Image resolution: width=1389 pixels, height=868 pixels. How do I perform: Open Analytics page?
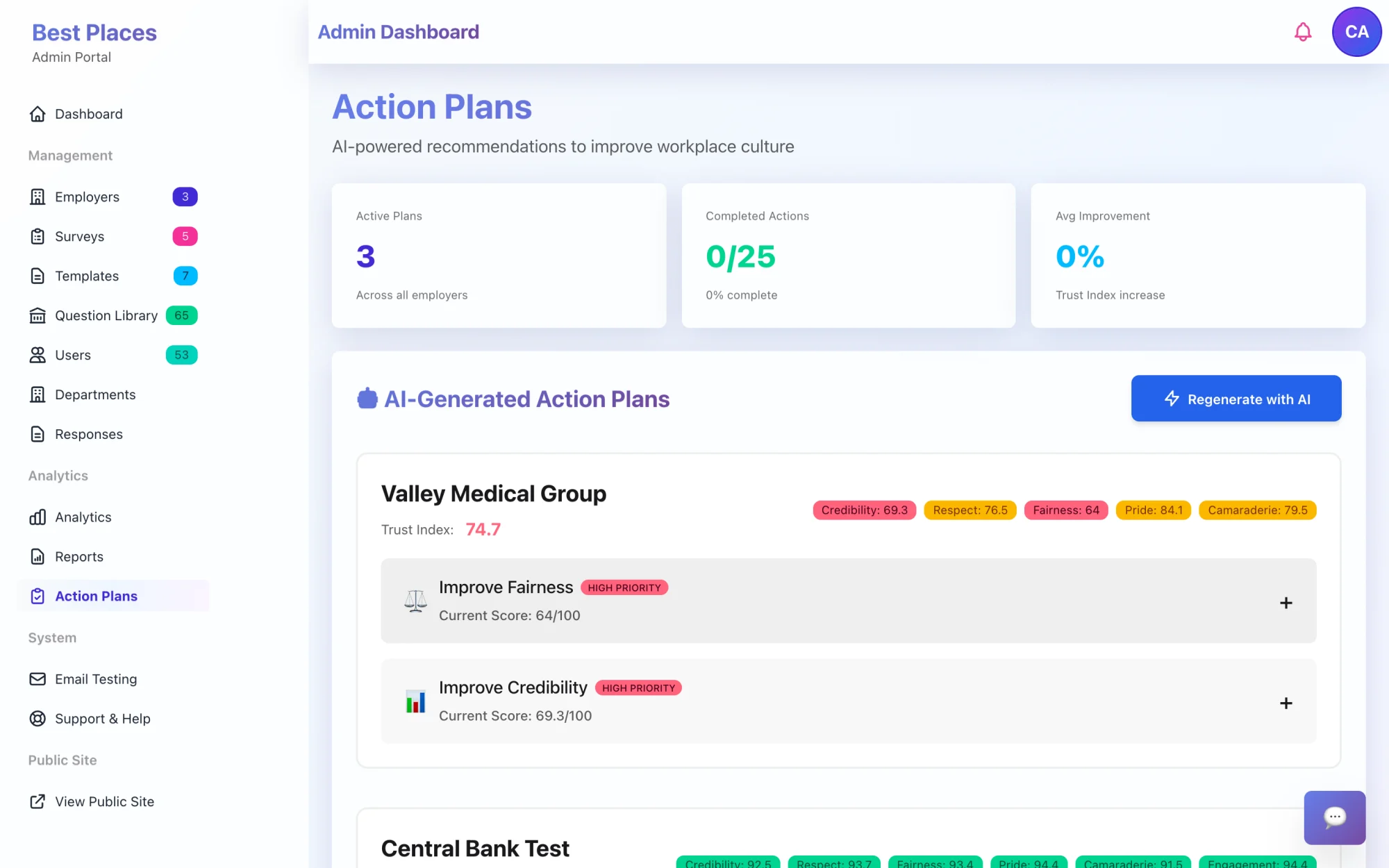click(113, 517)
